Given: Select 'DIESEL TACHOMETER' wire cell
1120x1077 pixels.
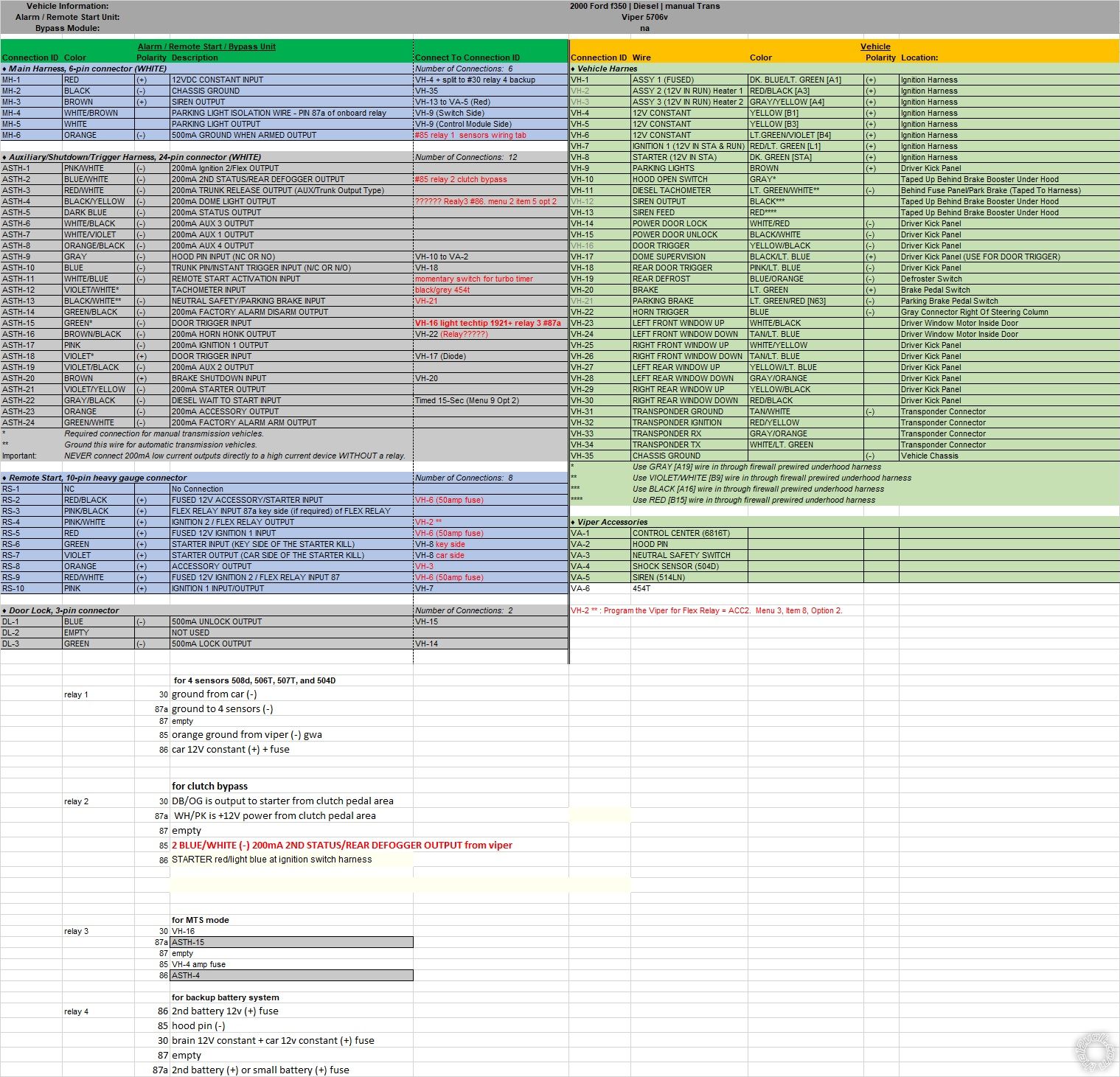Looking at the screenshot, I should click(689, 190).
